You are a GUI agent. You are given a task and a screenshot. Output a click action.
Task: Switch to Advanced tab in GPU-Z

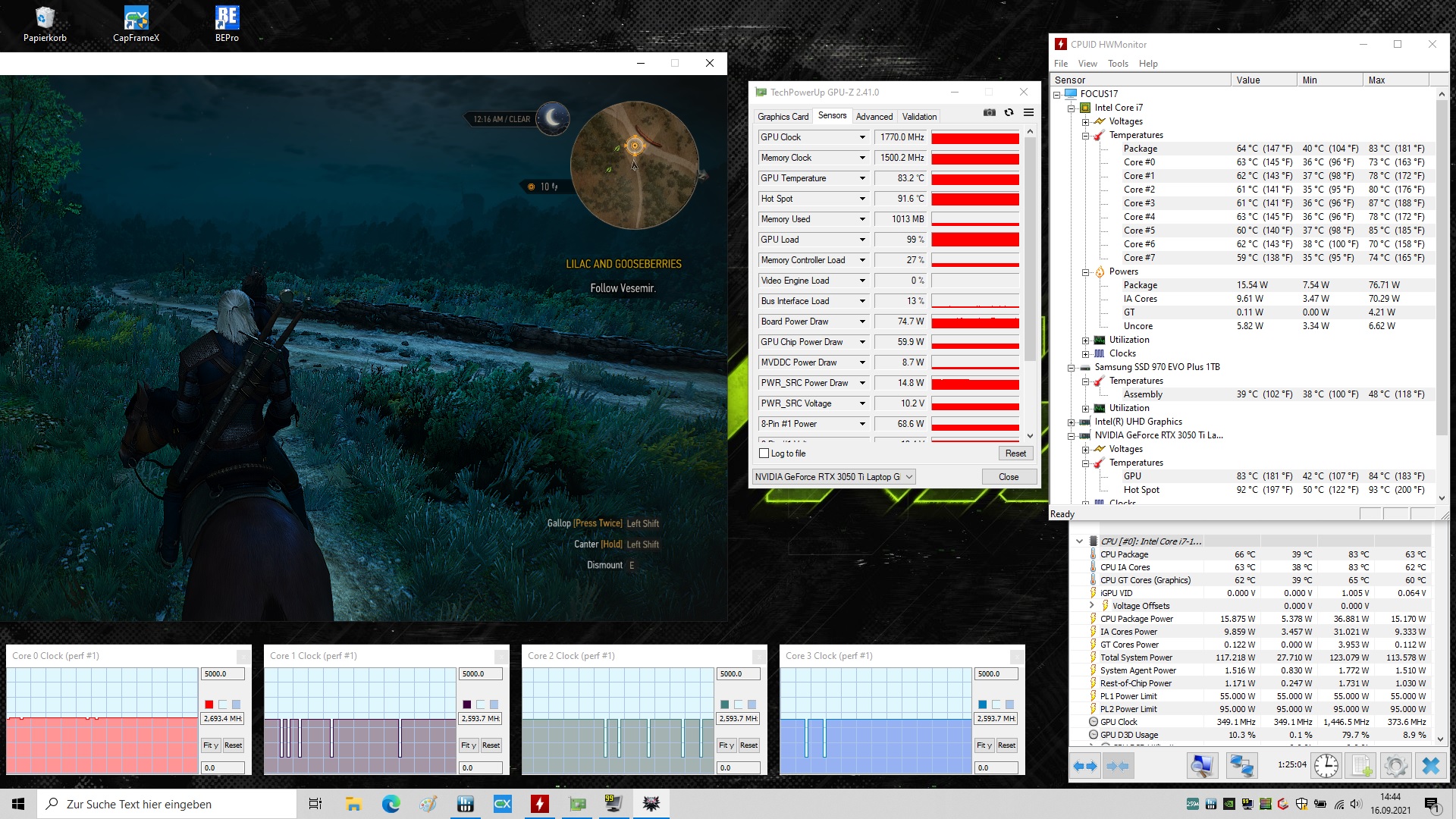[x=874, y=117]
